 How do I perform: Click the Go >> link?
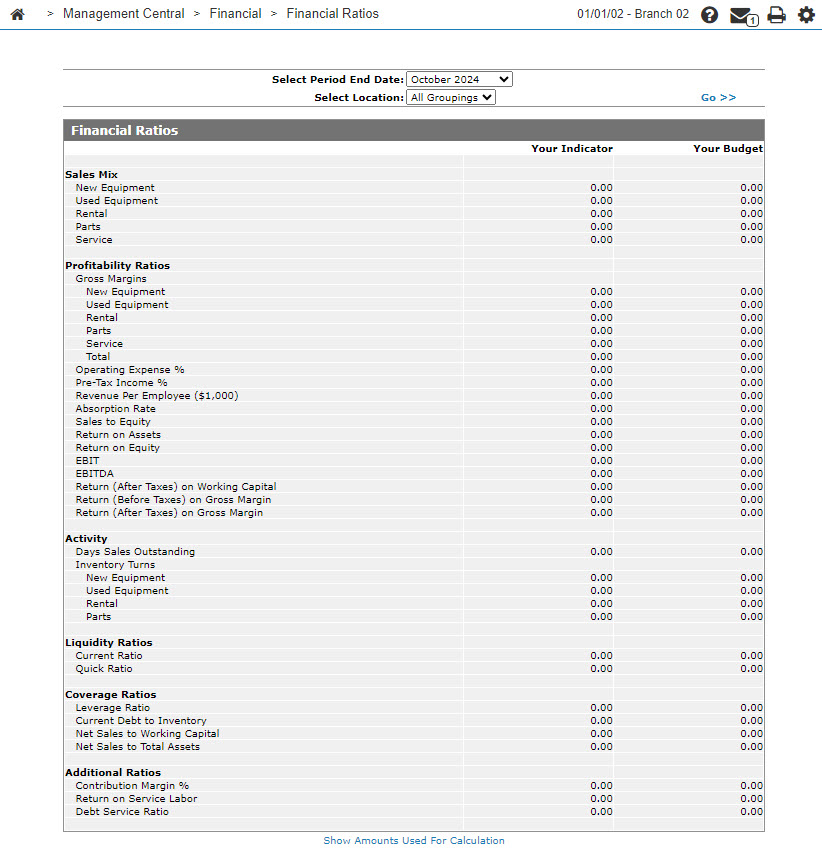pos(718,97)
